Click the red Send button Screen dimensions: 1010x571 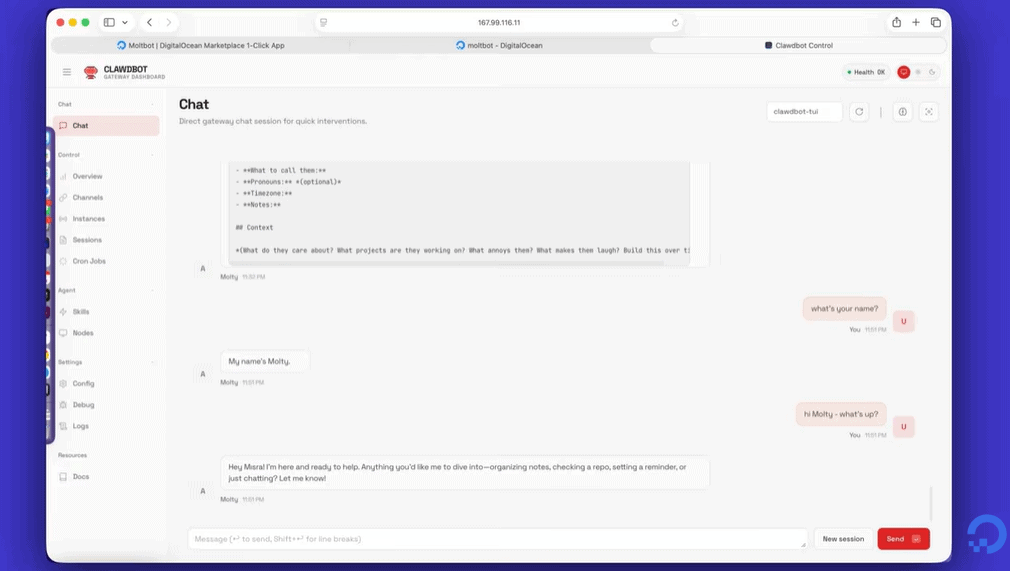click(903, 539)
